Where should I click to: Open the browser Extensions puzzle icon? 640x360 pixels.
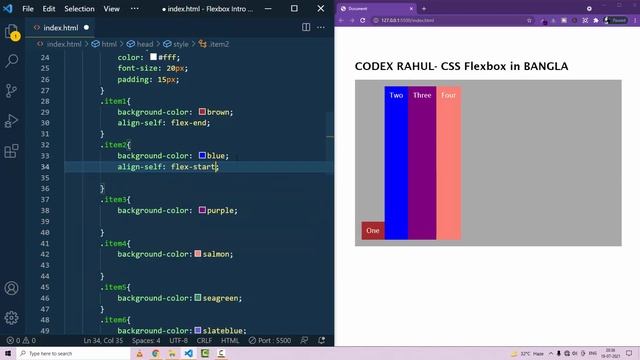(596, 20)
